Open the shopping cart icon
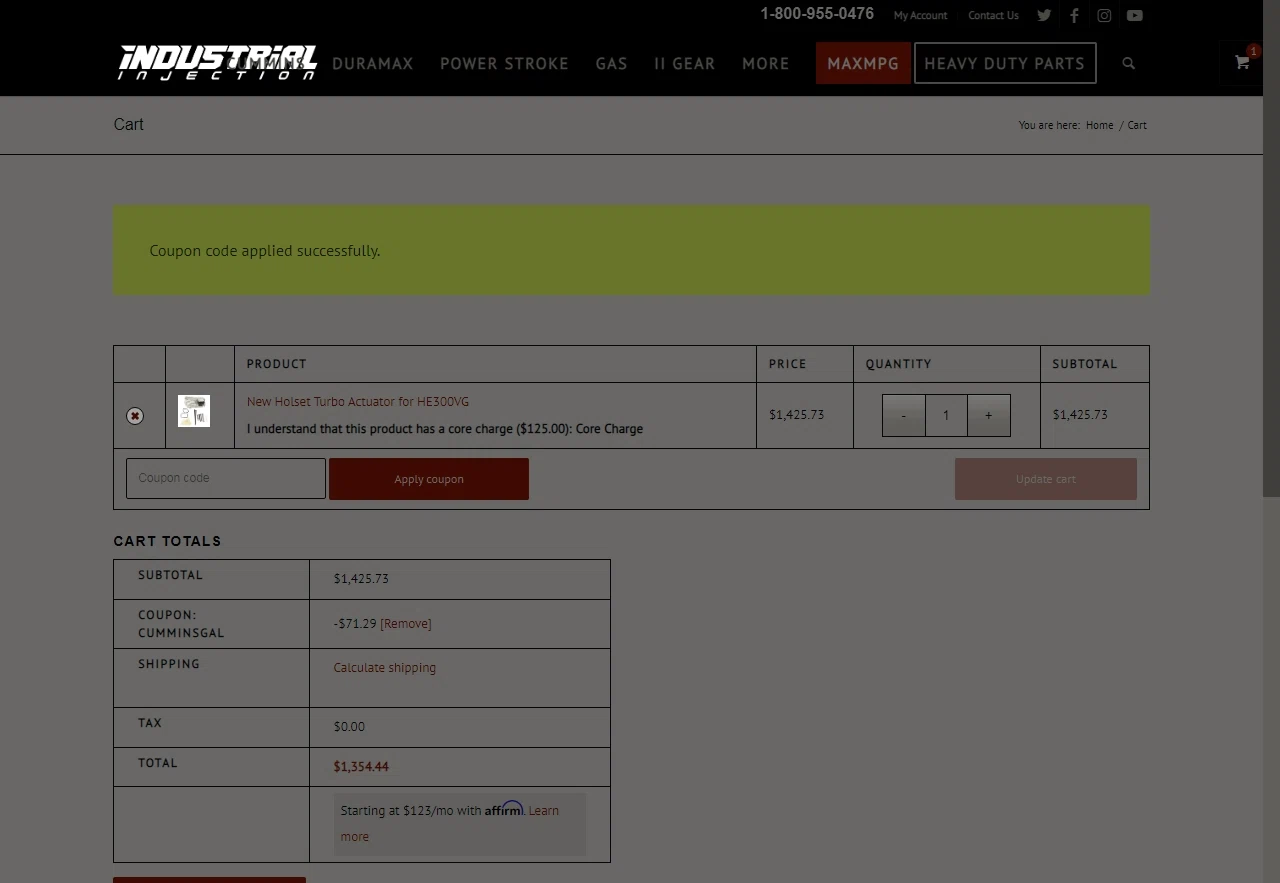The height and width of the screenshot is (883, 1280). click(1242, 62)
